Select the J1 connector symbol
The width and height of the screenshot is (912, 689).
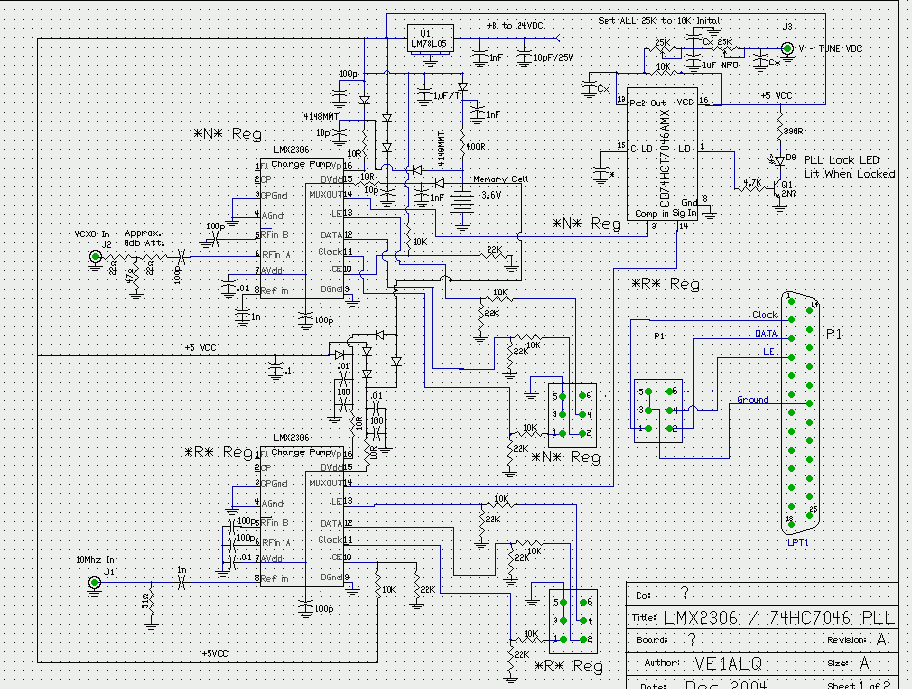[x=94, y=582]
